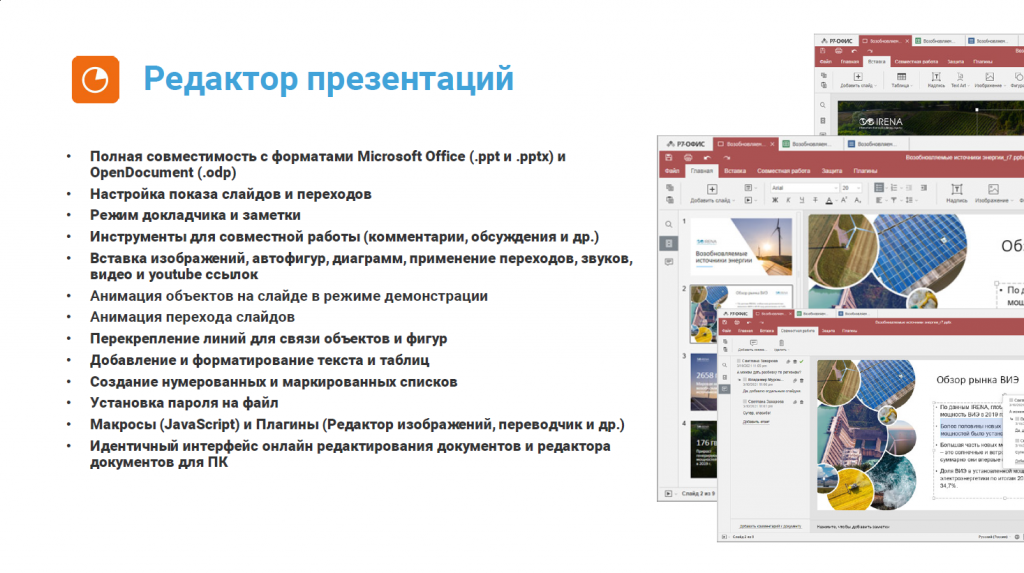The image size is (1024, 573).
Task: Click Удалить trash icon in Совместная работа window
Action: click(781, 343)
